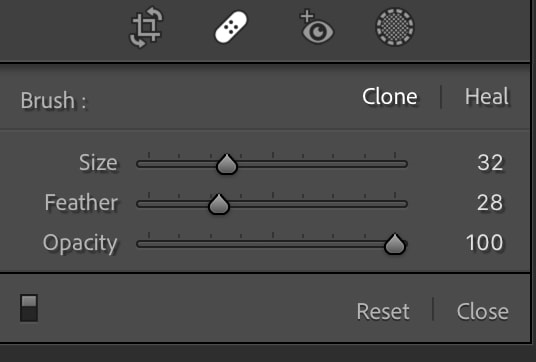Click the Feather slider label

click(x=81, y=203)
